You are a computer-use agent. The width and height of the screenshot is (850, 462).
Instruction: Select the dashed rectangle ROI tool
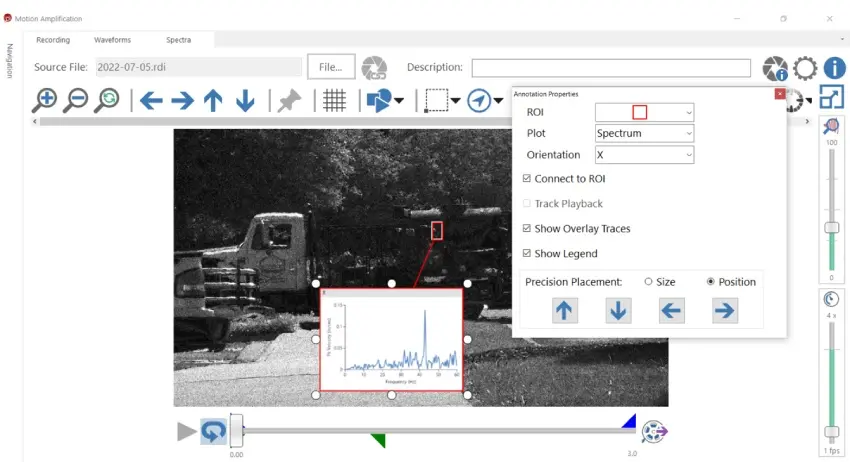[436, 101]
